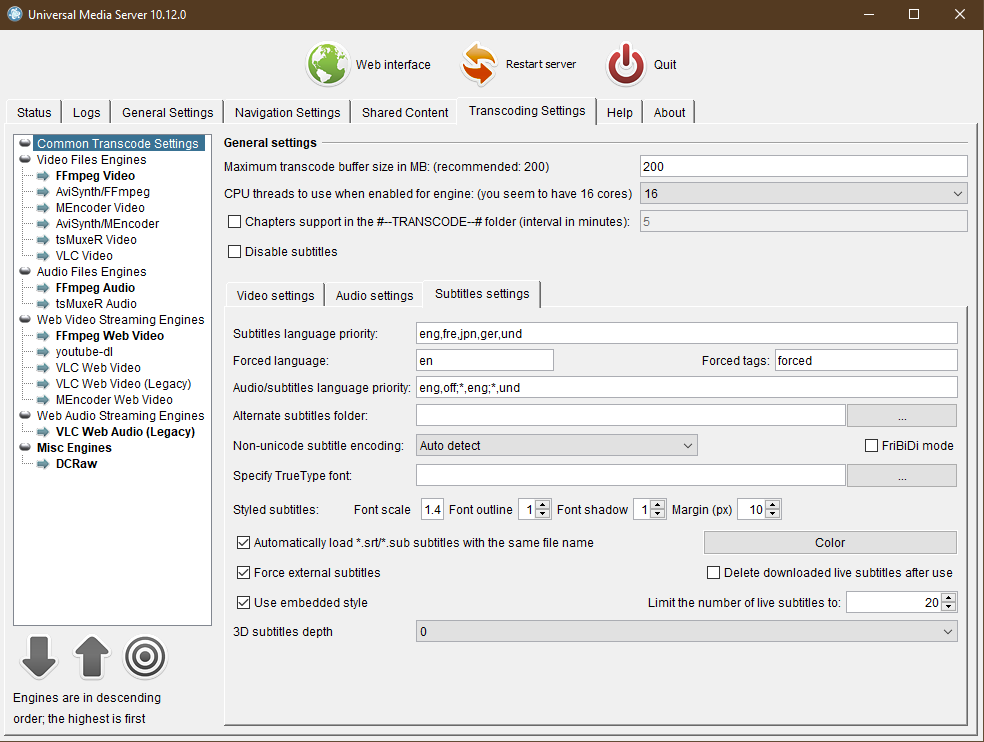The height and width of the screenshot is (742, 984).
Task: Open Non-unicode subtitle encoding dropdown
Action: pyautogui.click(x=557, y=446)
